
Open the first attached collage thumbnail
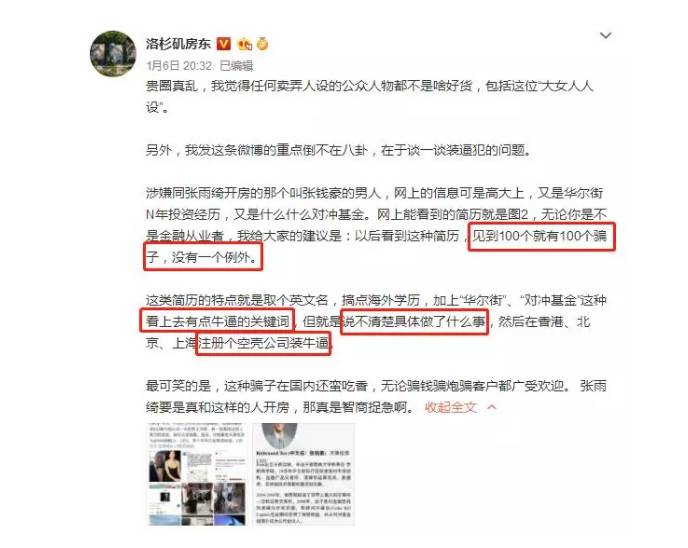(x=197, y=474)
